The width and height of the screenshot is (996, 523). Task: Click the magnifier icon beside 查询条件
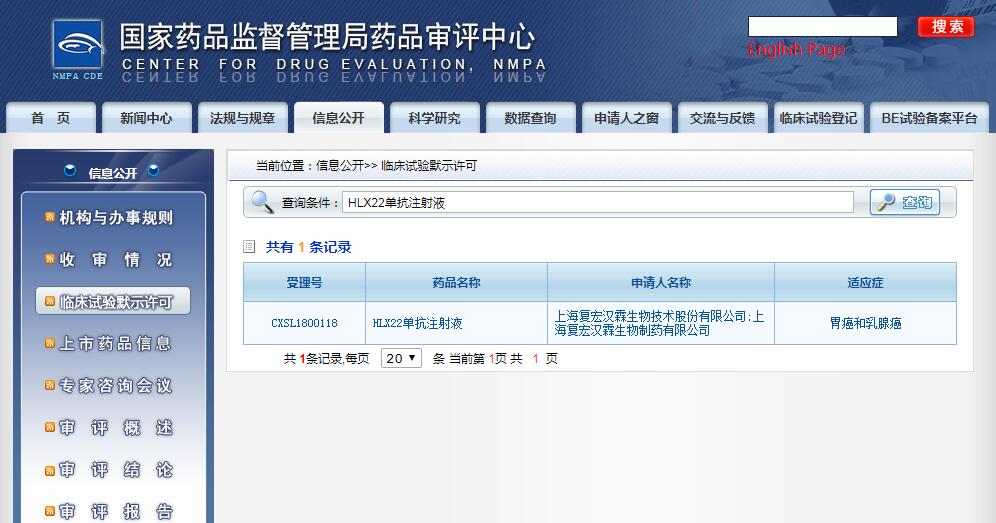(x=262, y=202)
